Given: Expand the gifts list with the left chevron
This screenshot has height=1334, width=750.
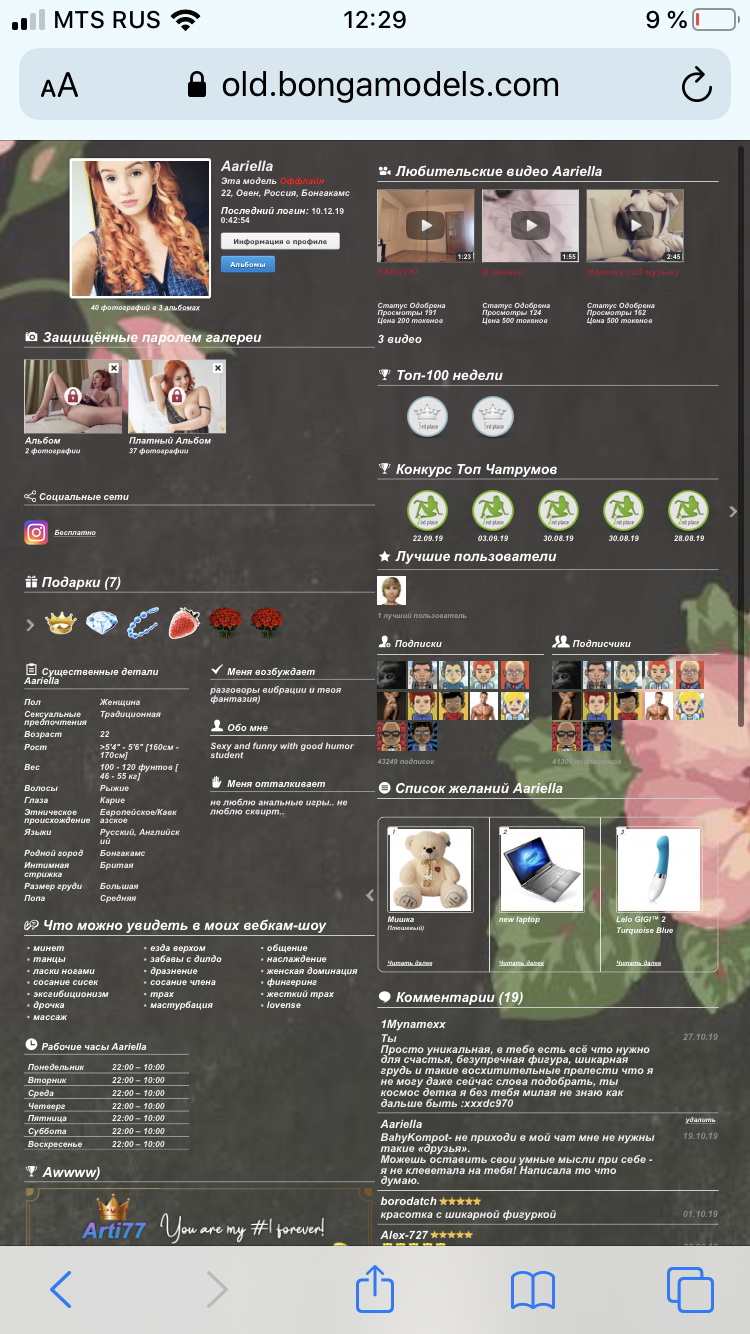Looking at the screenshot, I should click(30, 625).
